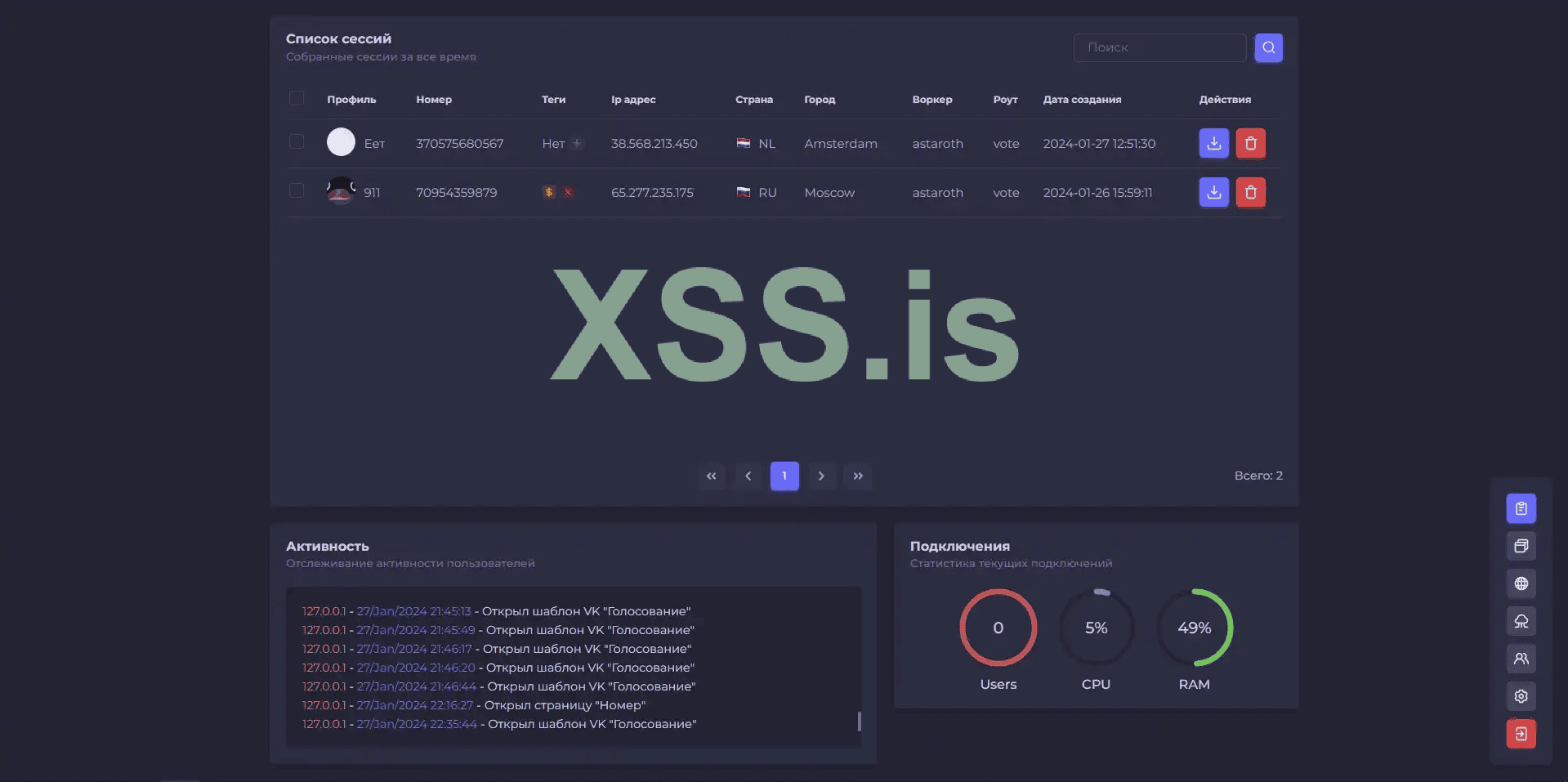Click the log entry timestamped 21:46:20
The height and width of the screenshot is (782, 1568).
(498, 668)
